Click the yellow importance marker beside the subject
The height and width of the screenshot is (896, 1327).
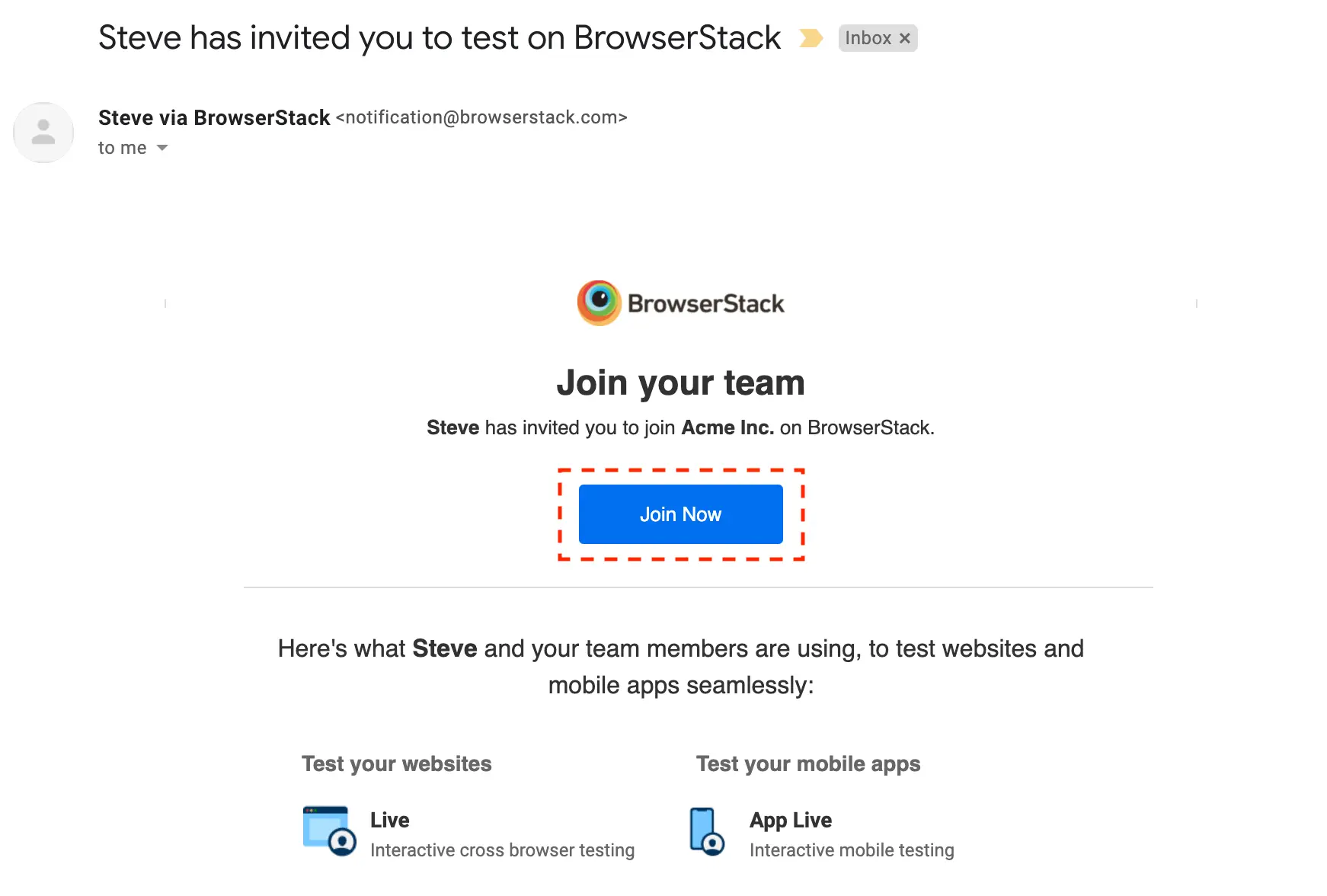tap(811, 38)
